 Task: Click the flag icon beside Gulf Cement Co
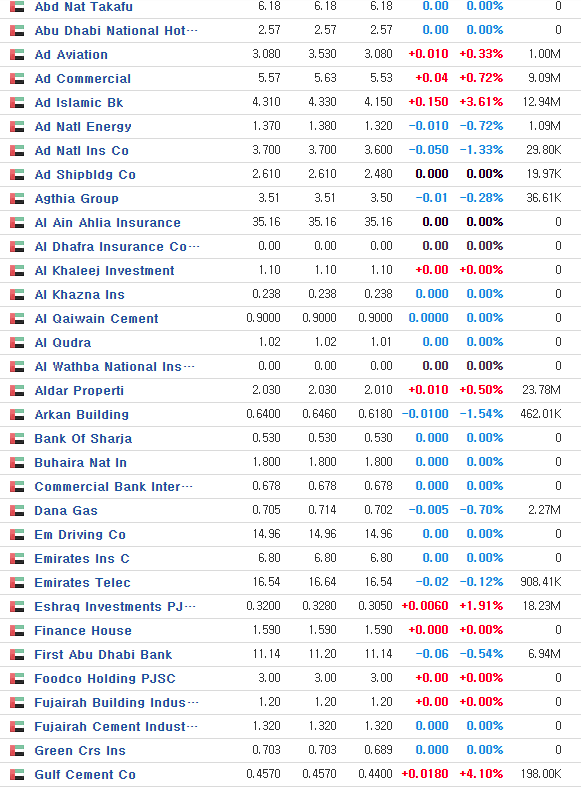pyautogui.click(x=17, y=775)
